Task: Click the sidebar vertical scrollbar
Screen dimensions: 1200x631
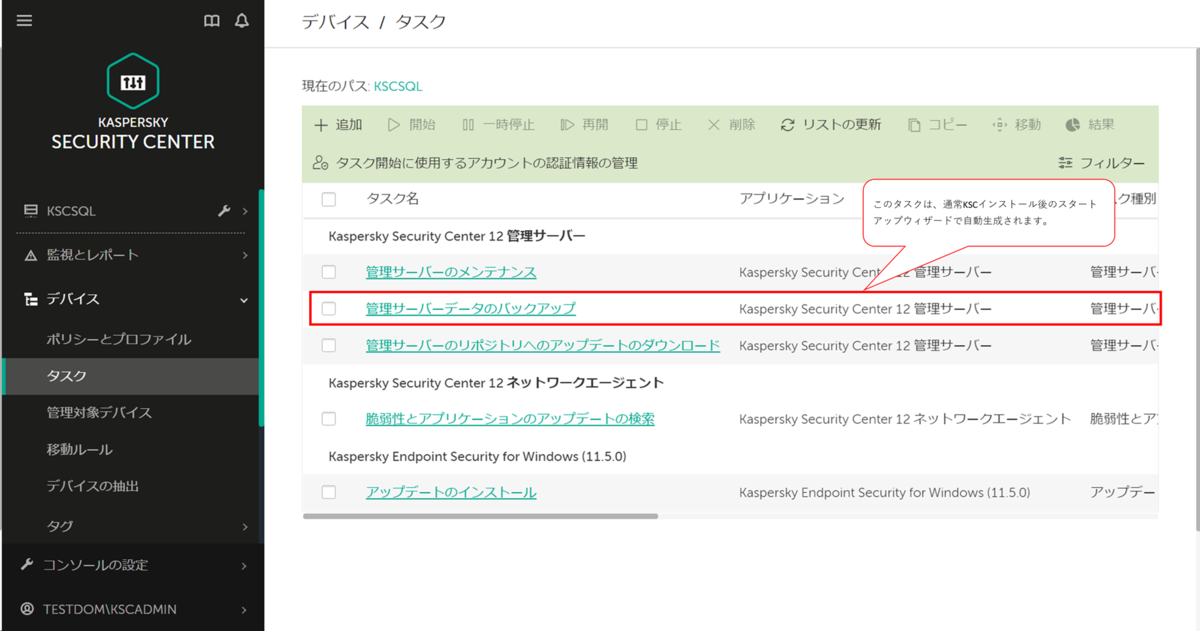Action: point(261,310)
